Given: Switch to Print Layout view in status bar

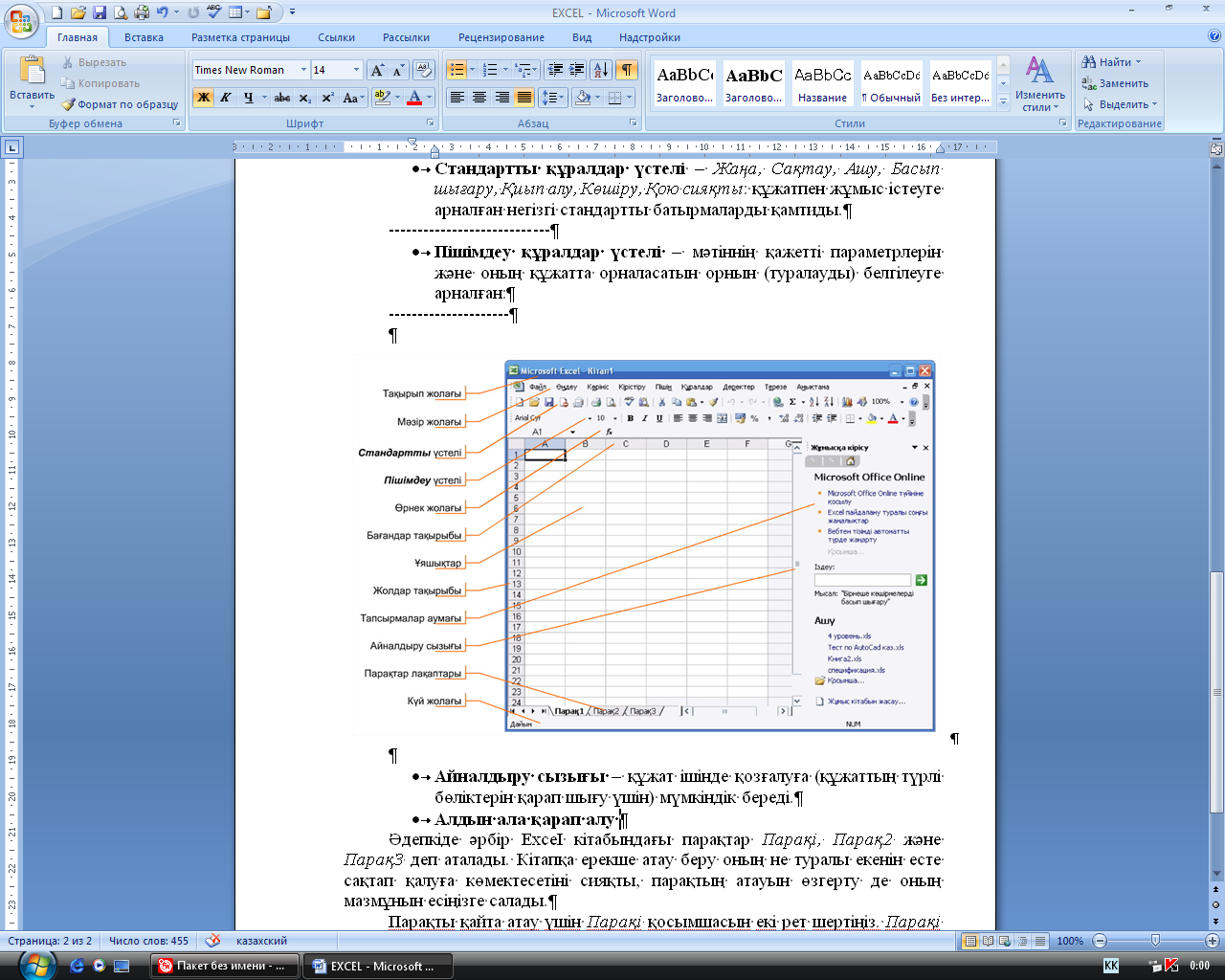Looking at the screenshot, I should coord(970,941).
